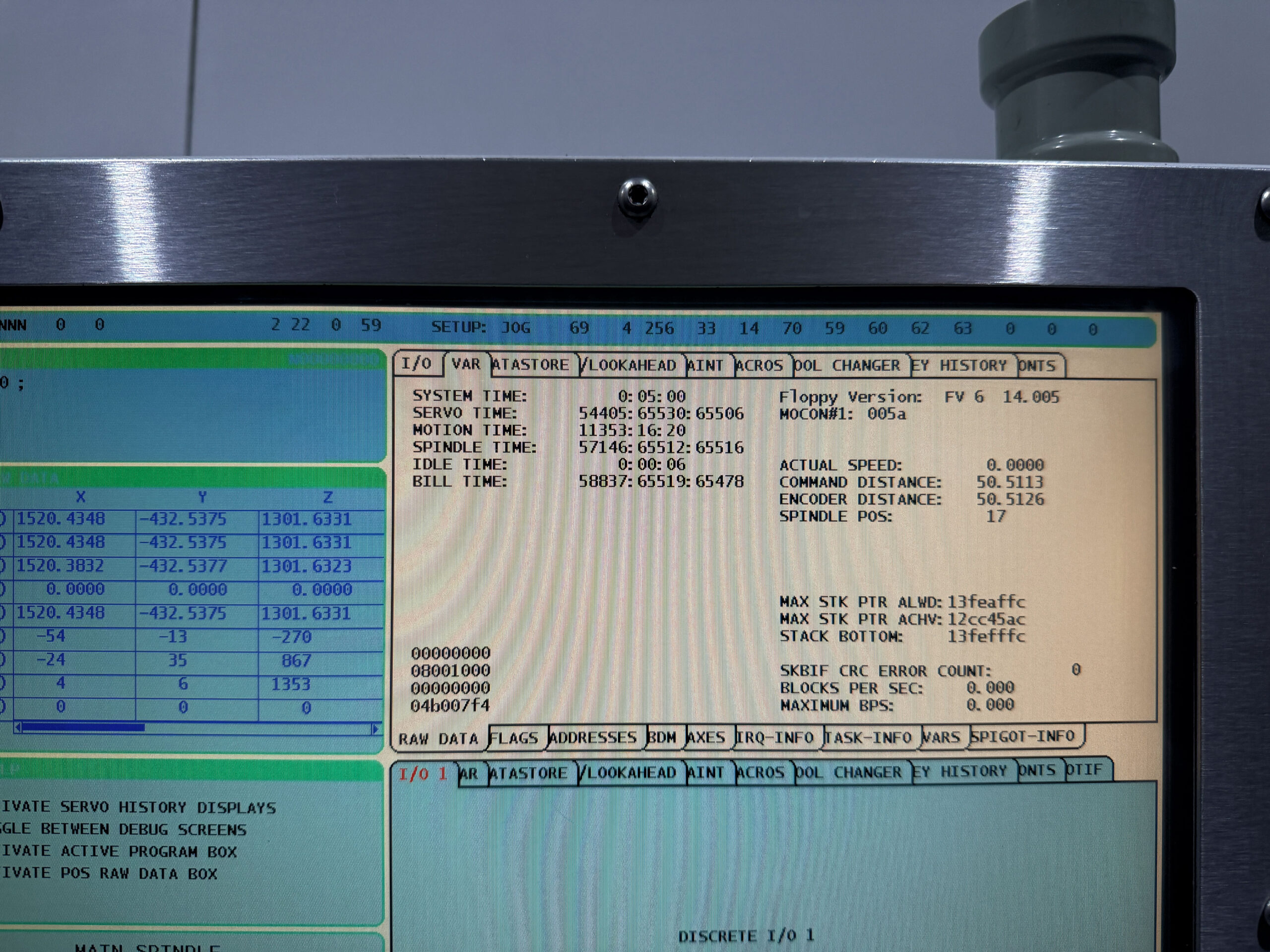Image resolution: width=1270 pixels, height=952 pixels.
Task: Click SKBIF CRC ERROR COUNT label
Action: tap(886, 671)
